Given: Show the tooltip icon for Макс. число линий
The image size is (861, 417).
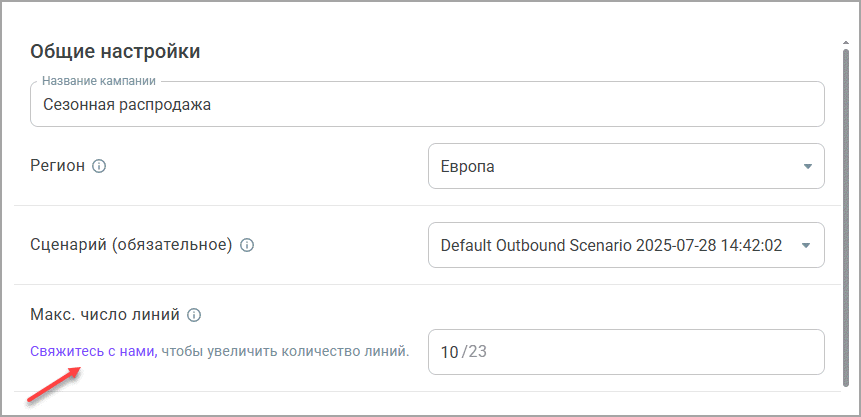Looking at the screenshot, I should 195,315.
